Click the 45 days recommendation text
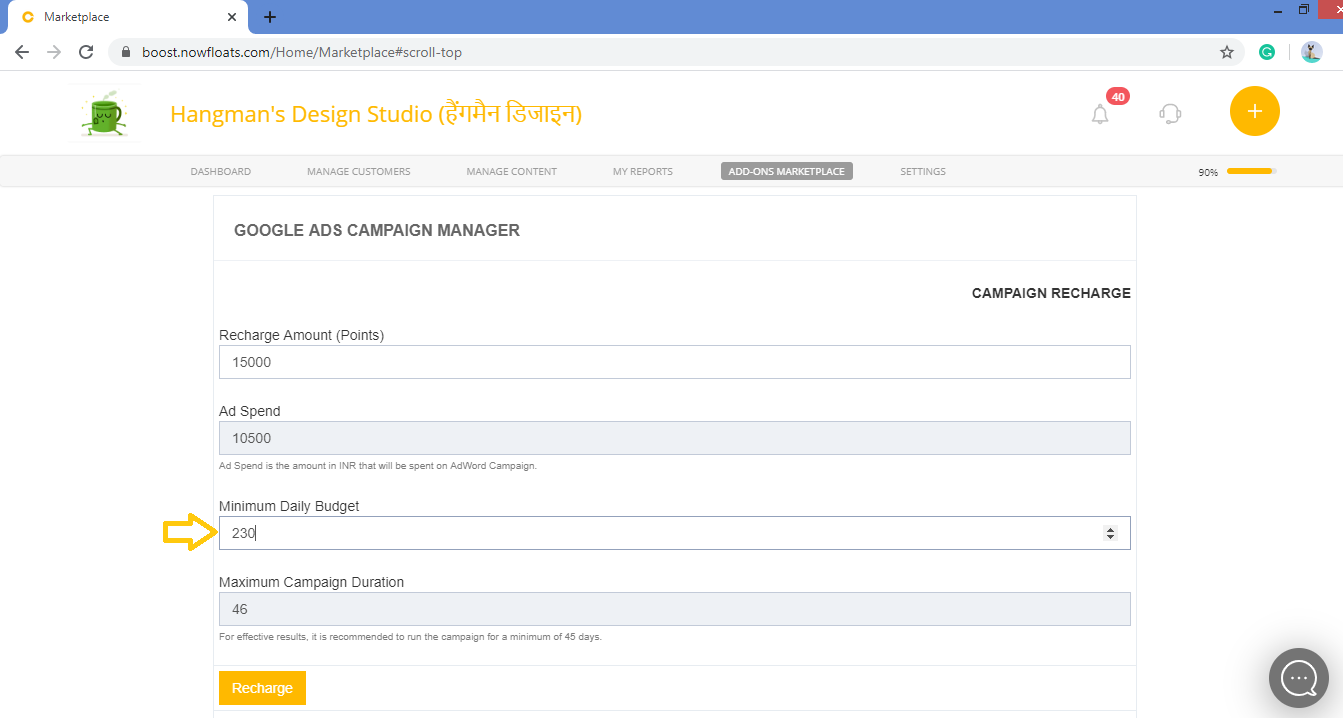1343x718 pixels. point(410,637)
